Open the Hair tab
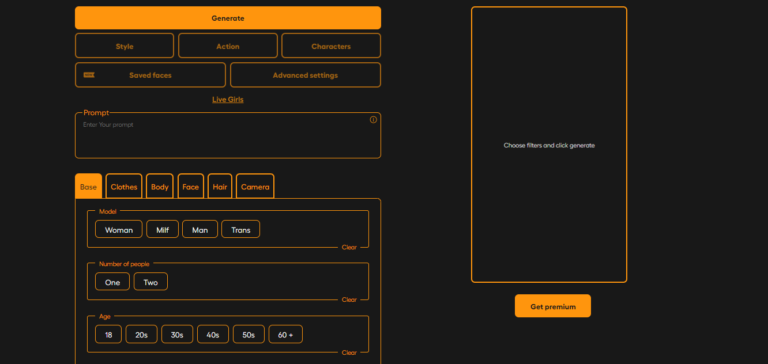This screenshot has height=364, width=768. tap(220, 186)
